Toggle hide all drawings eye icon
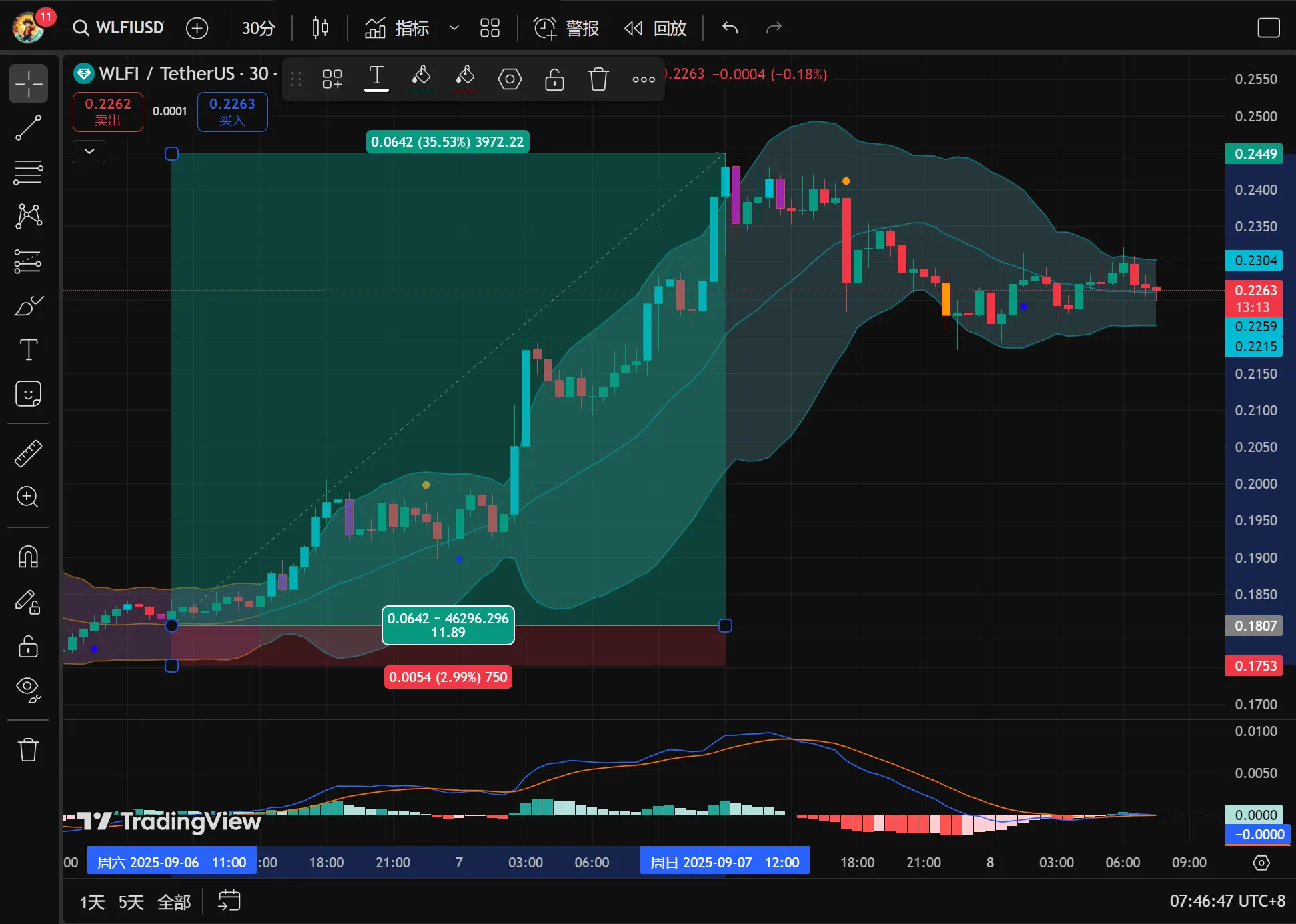The height and width of the screenshot is (924, 1296). 28,690
